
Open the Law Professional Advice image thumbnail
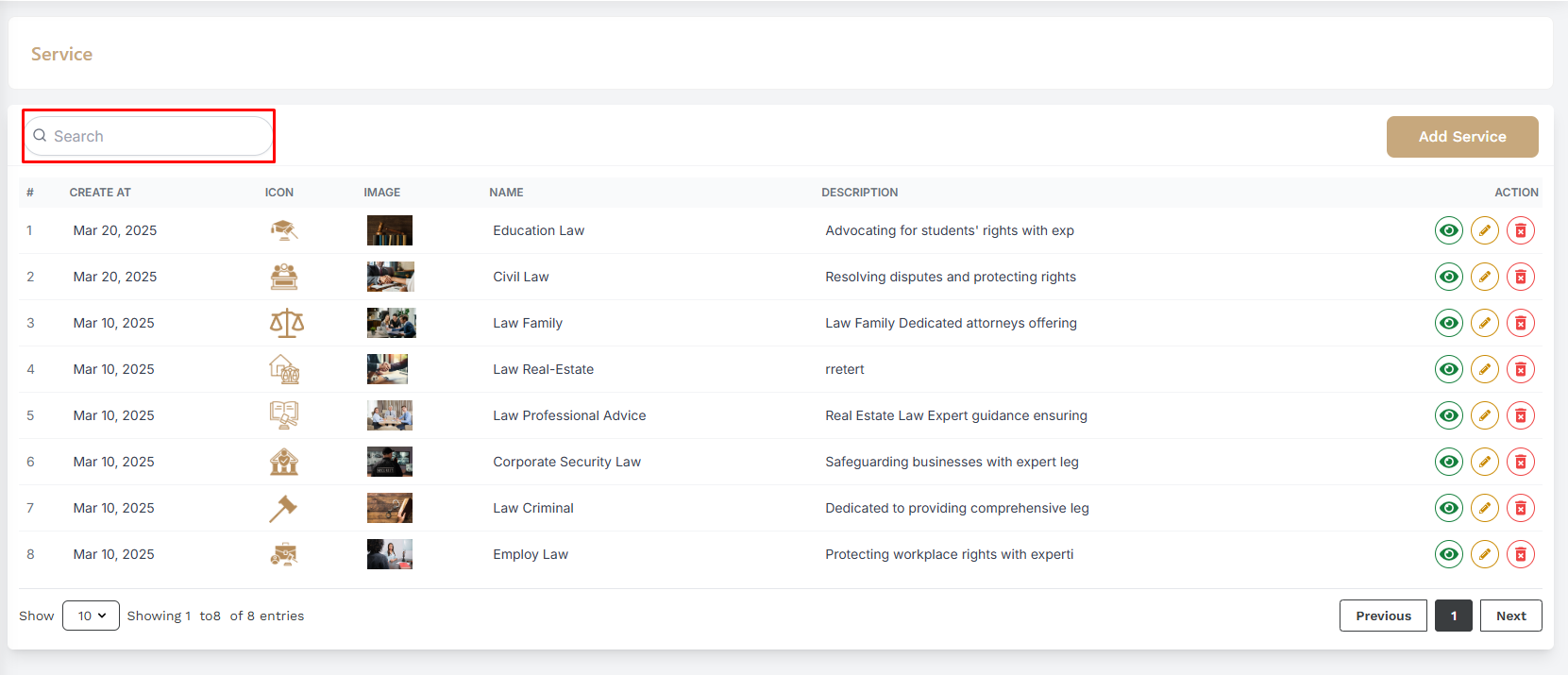click(x=390, y=415)
